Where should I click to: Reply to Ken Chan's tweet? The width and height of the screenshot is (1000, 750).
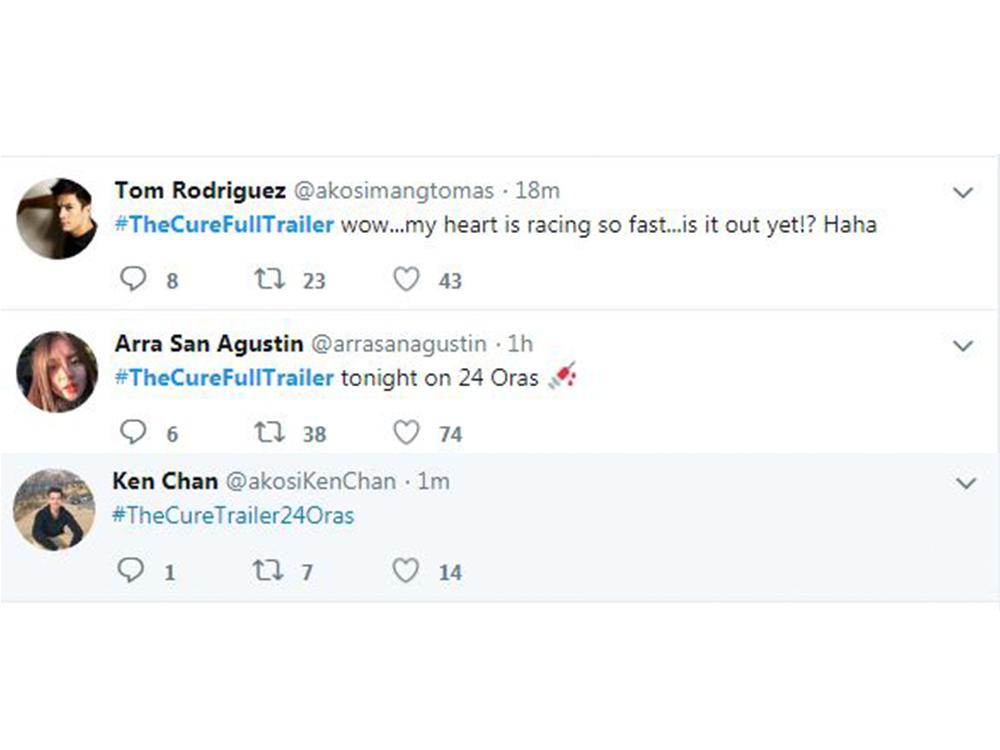coord(131,570)
